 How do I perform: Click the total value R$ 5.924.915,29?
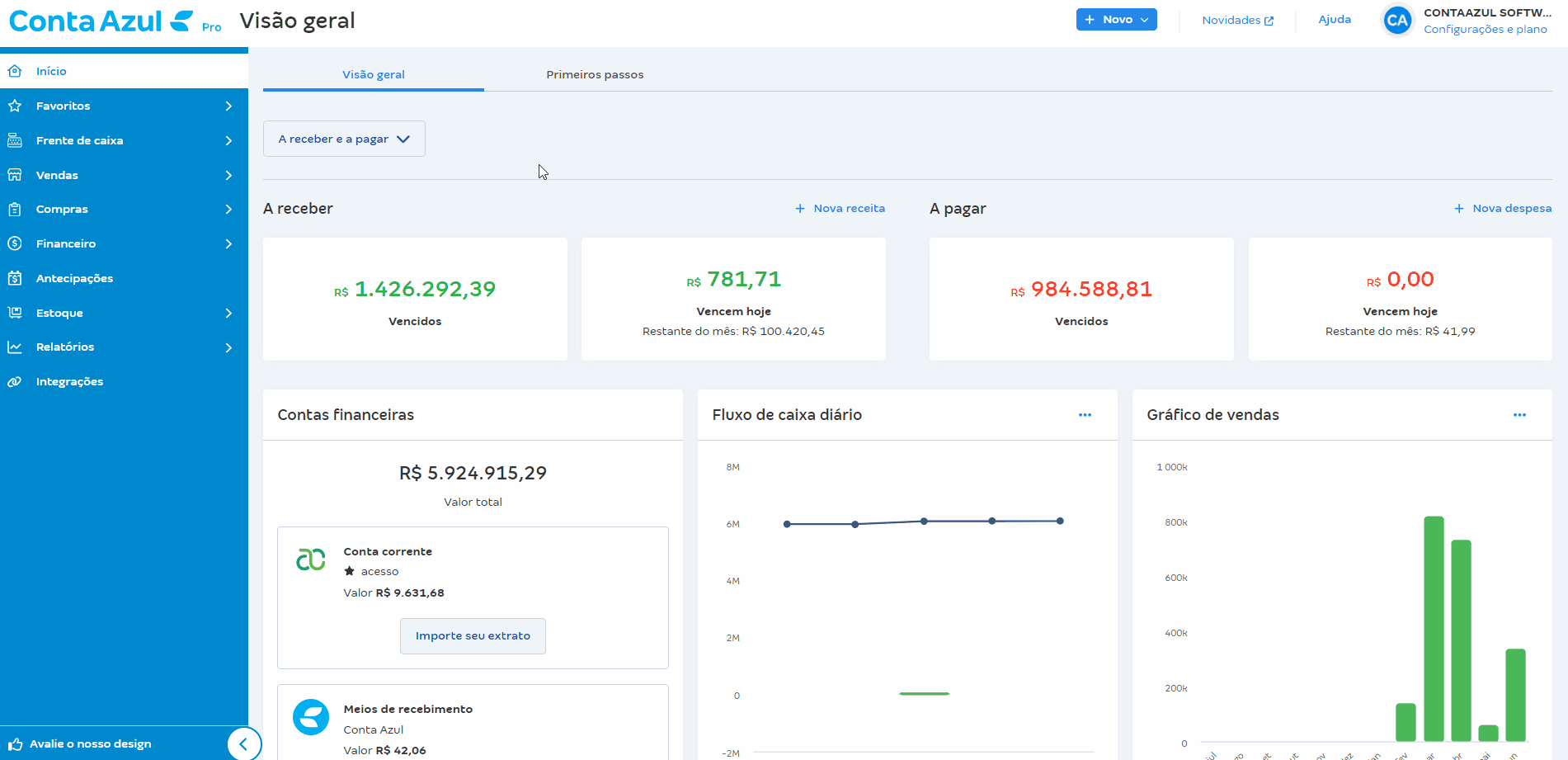[x=473, y=473]
